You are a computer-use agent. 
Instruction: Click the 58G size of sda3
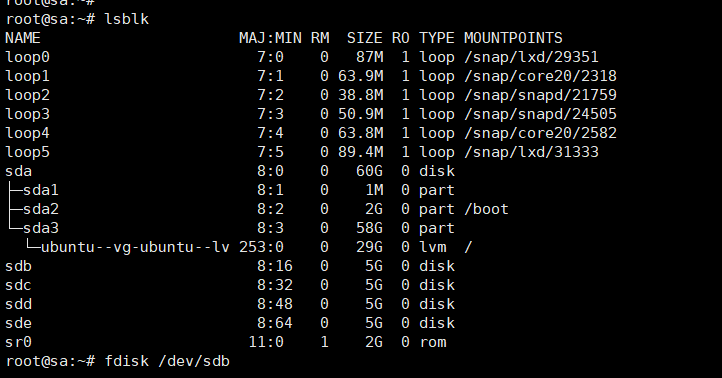coord(369,228)
